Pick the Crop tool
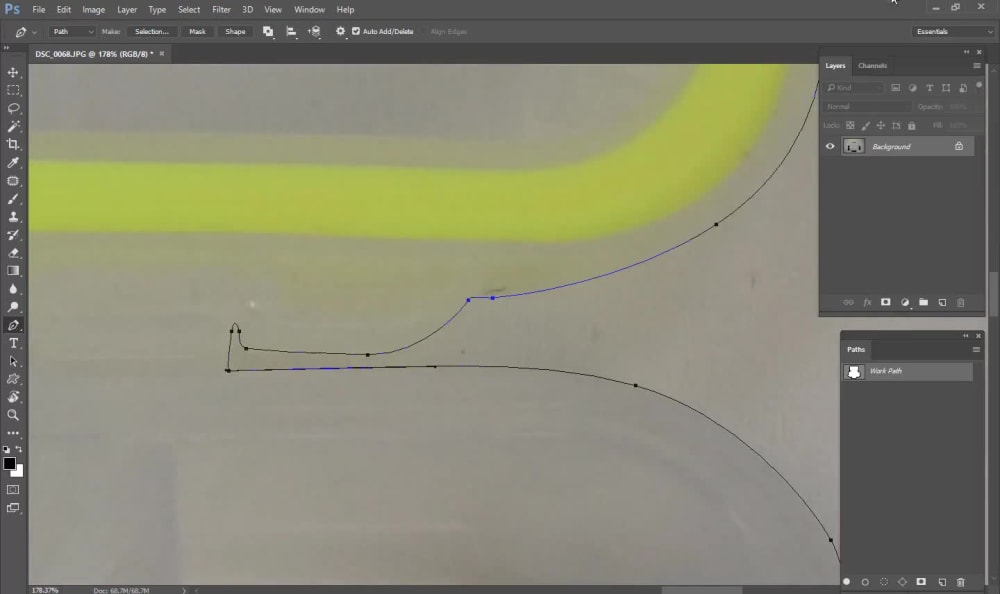Image resolution: width=1000 pixels, height=594 pixels. (x=14, y=144)
